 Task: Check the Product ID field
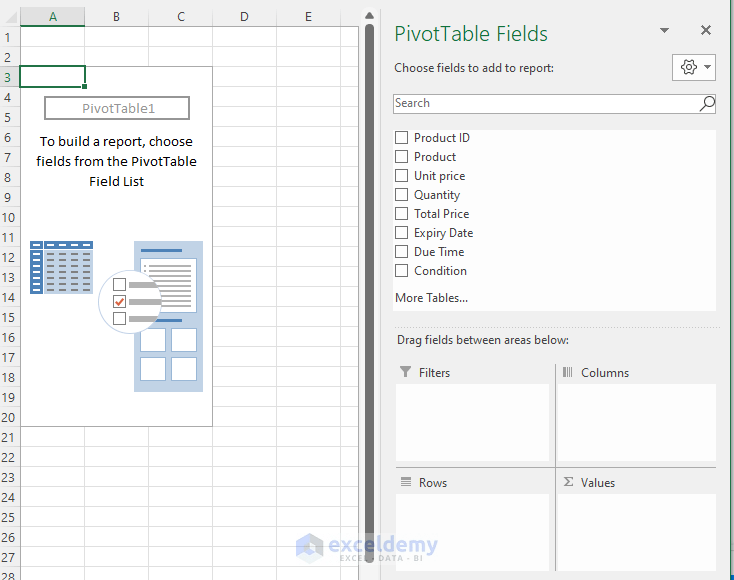(x=401, y=138)
